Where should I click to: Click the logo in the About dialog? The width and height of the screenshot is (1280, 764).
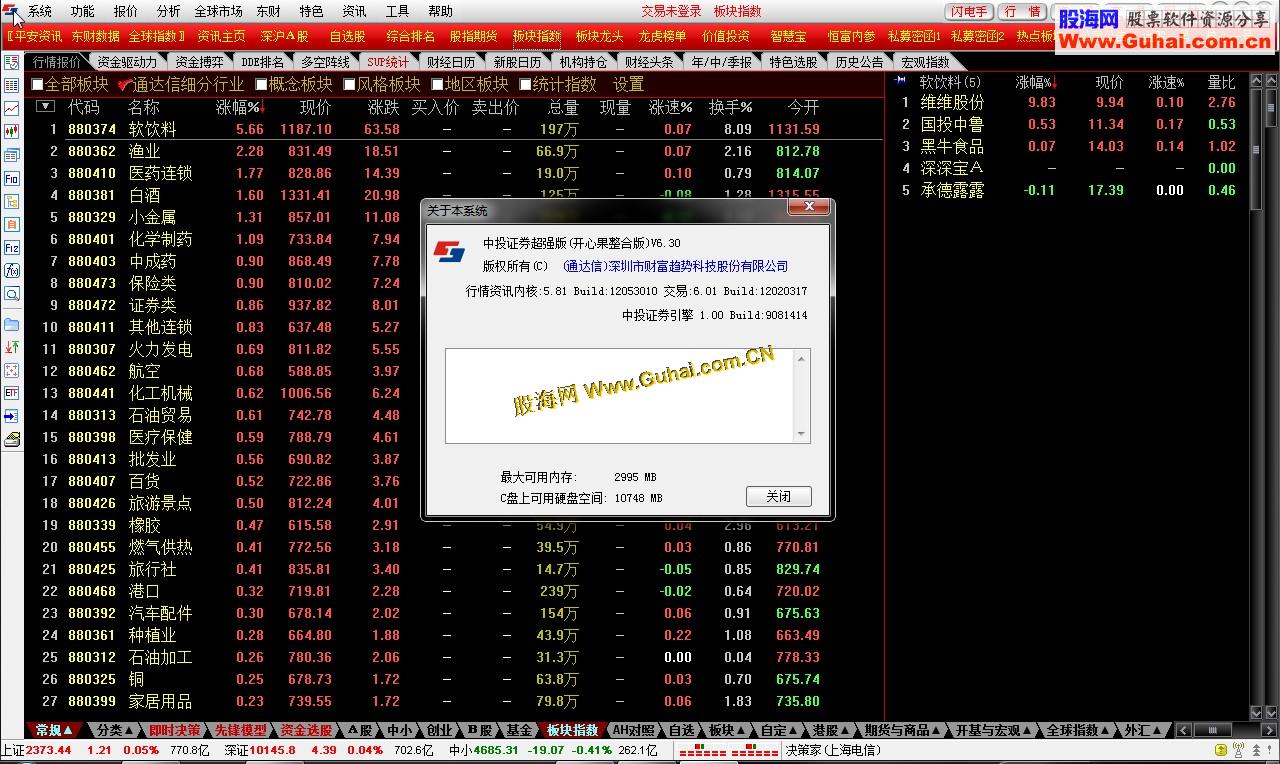449,250
